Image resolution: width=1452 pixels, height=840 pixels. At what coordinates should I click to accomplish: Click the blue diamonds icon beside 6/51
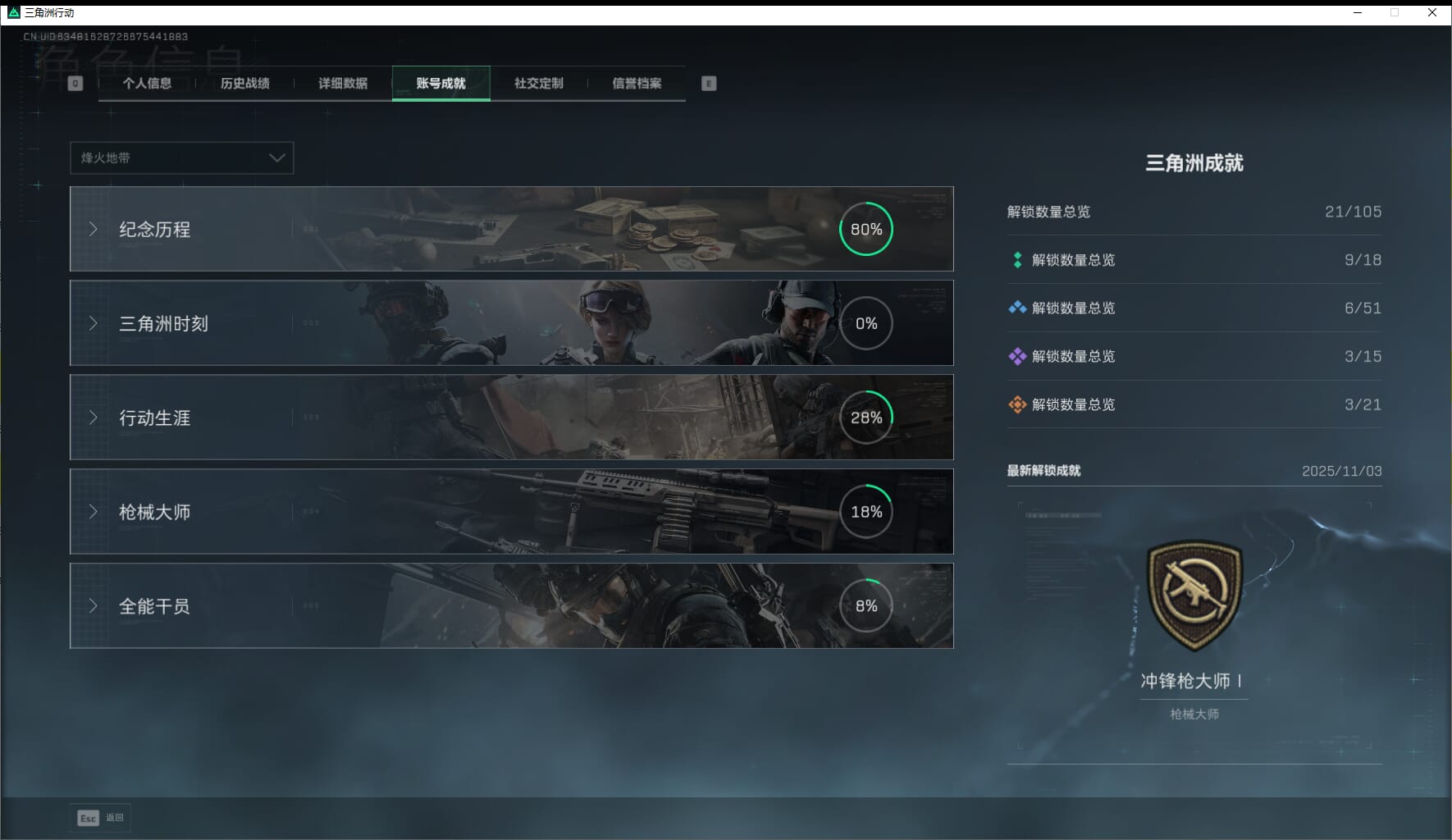(x=1017, y=308)
